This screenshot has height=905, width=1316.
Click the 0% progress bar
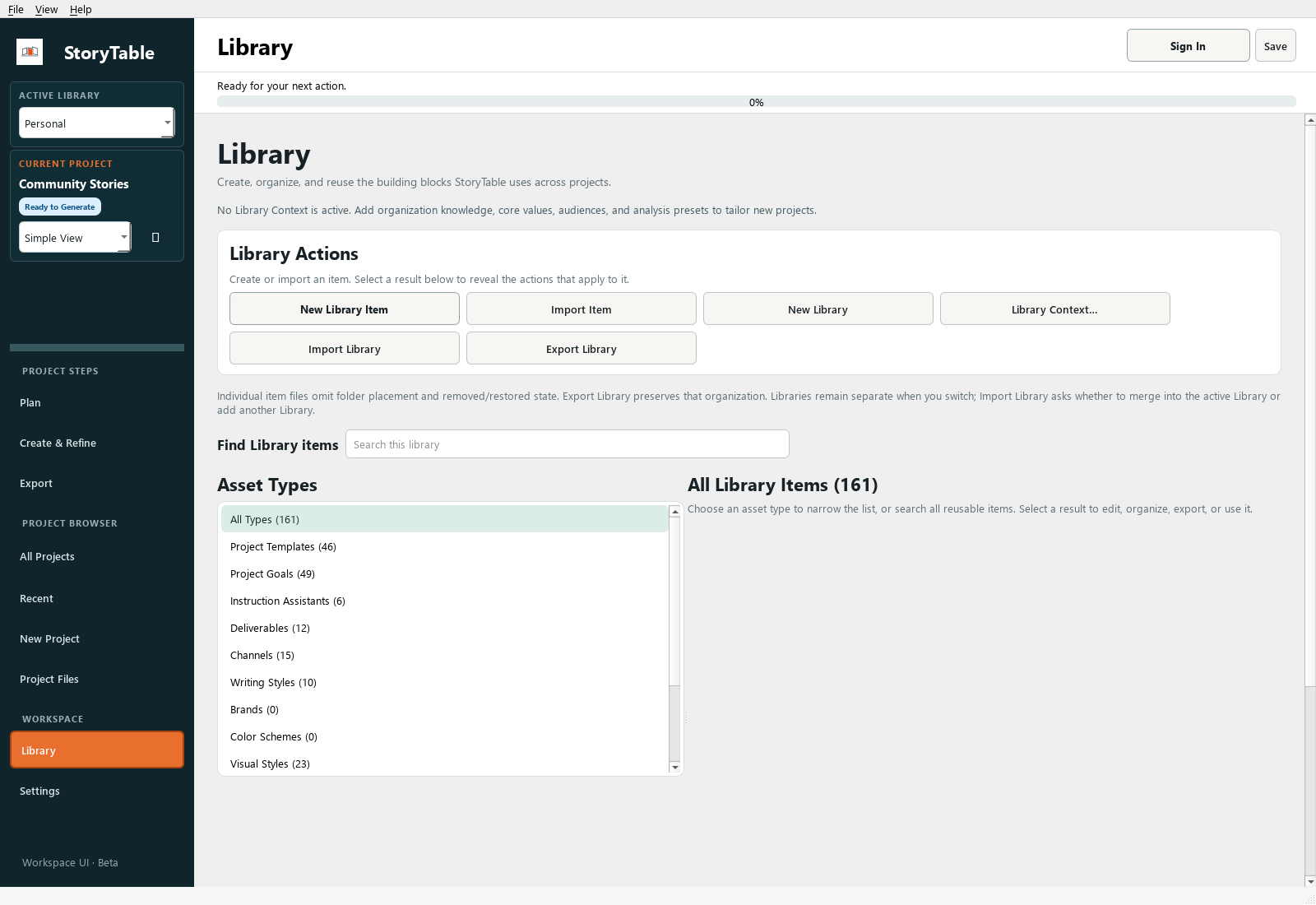(x=756, y=102)
